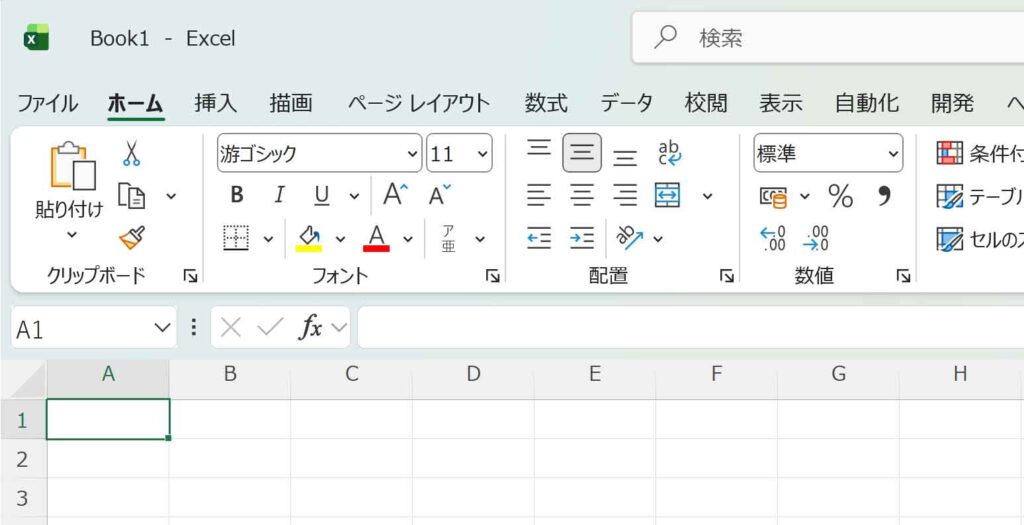Open the ファイル menu tab
Viewport: 1024px width, 525px height.
point(47,103)
